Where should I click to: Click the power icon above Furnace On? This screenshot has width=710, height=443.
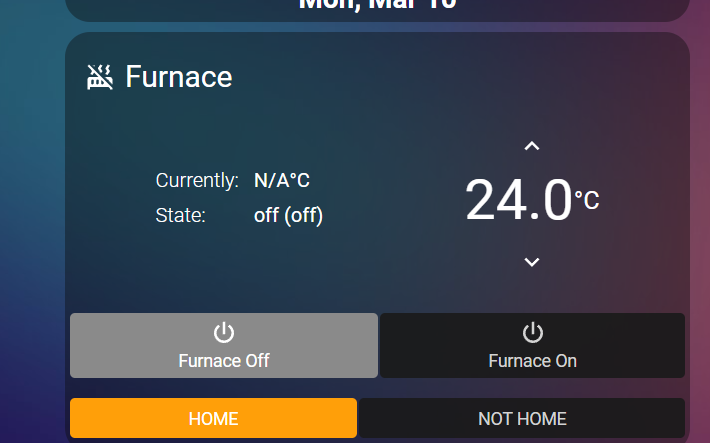(x=533, y=333)
